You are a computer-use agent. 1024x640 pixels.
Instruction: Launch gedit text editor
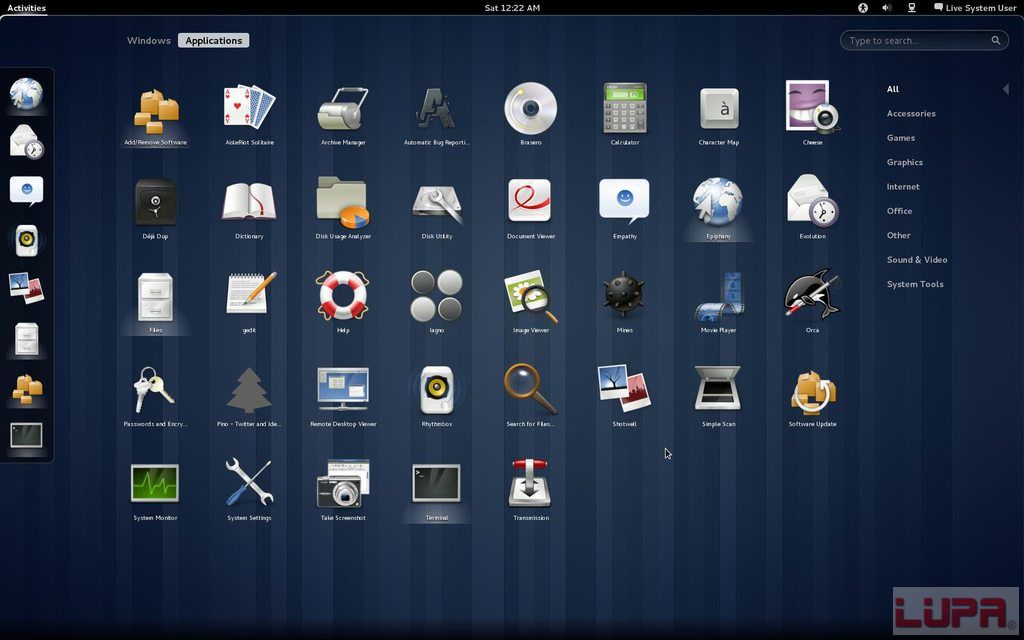249,302
